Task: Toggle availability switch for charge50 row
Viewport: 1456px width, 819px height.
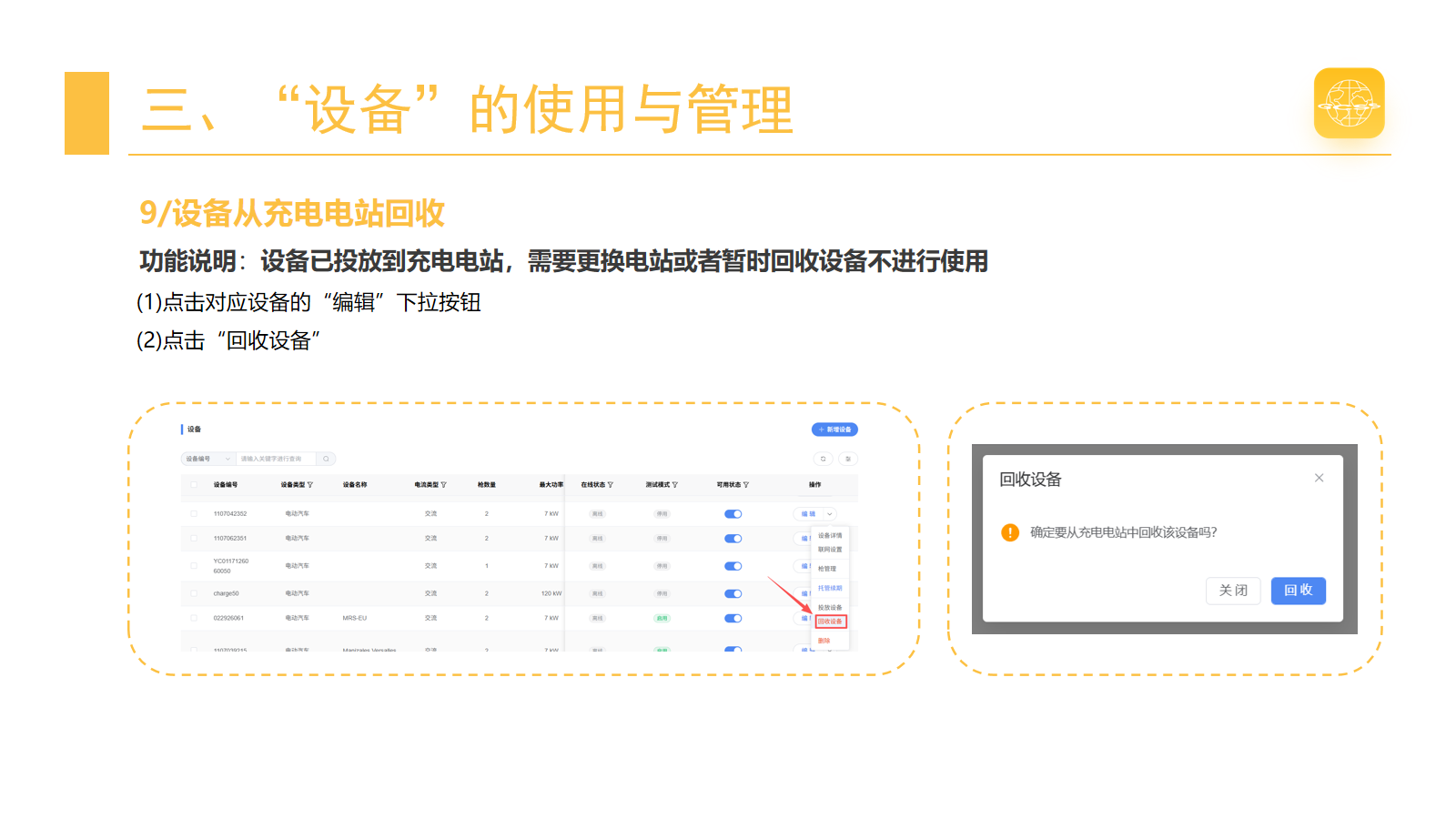Action: coord(733,593)
